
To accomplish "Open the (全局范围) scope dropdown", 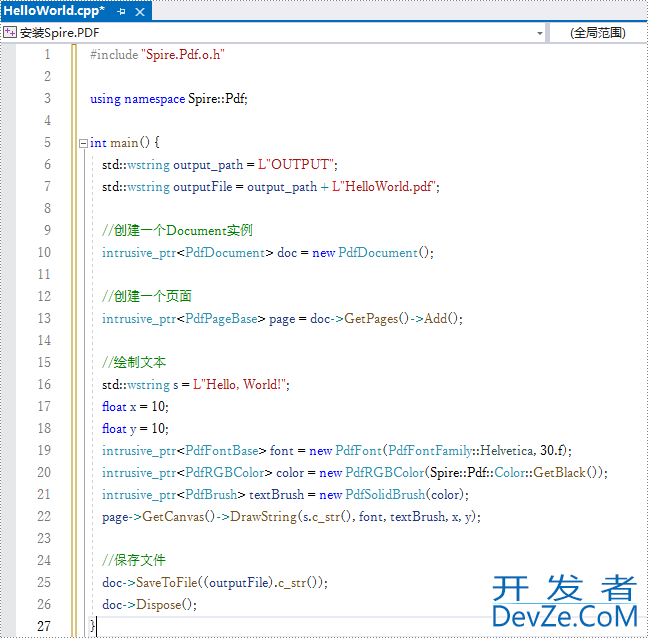I will click(x=598, y=33).
